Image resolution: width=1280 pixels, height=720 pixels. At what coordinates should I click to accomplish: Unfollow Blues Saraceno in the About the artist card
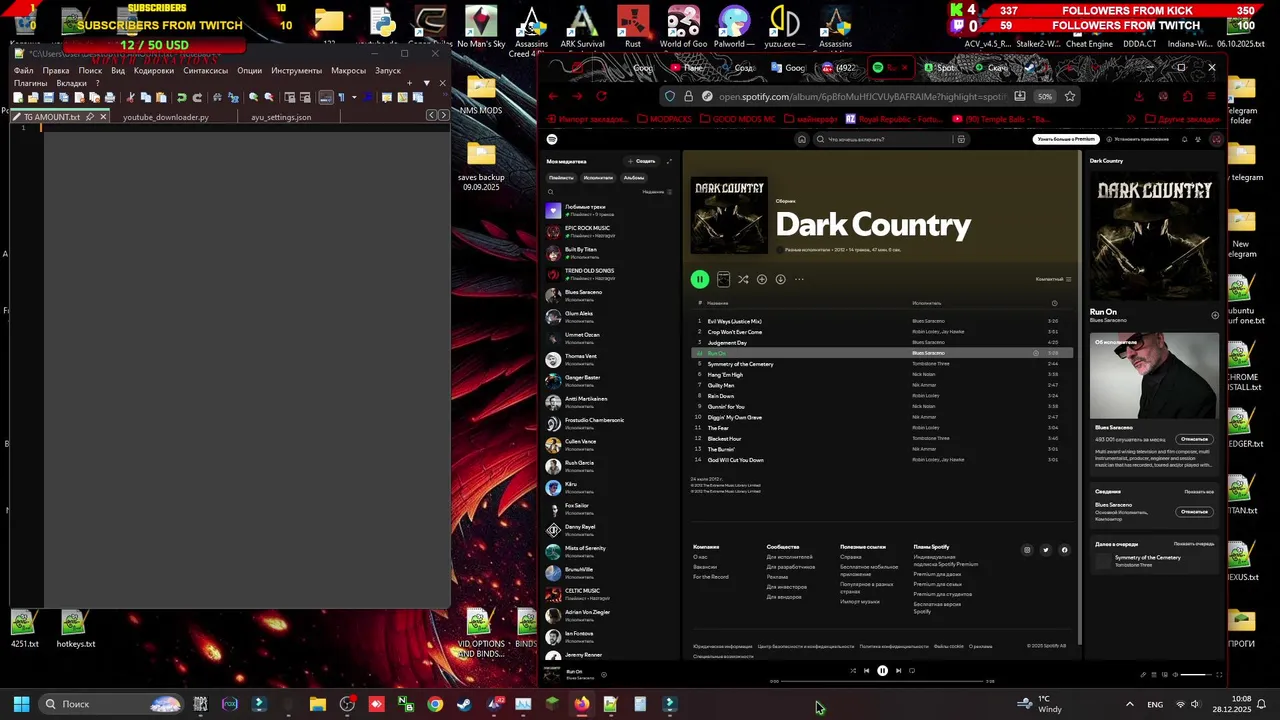1194,439
